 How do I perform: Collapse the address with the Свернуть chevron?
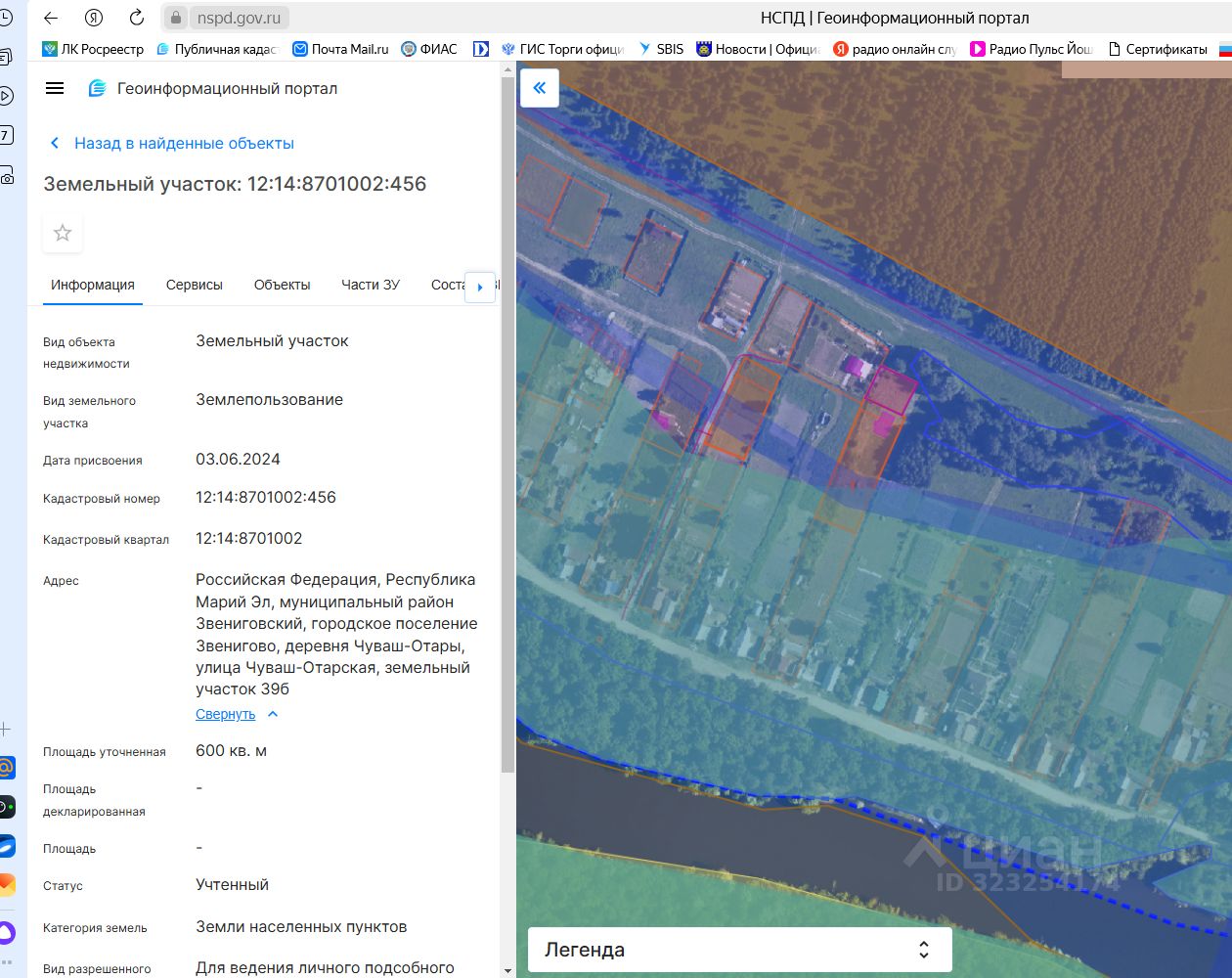[x=273, y=714]
